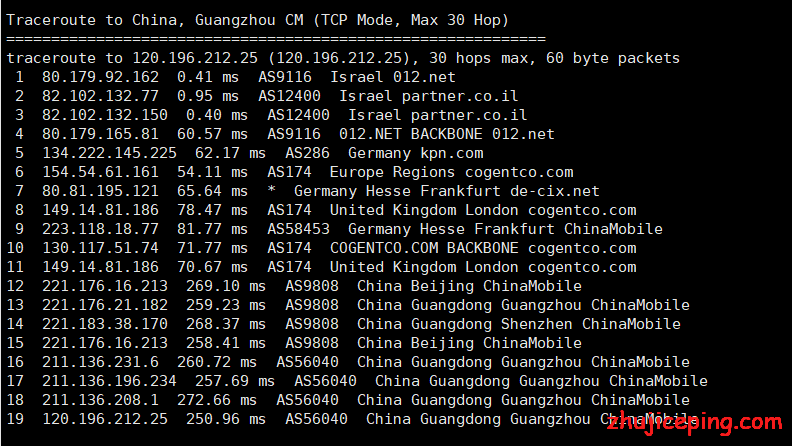Click hop 7 IP 80.81.195.121
Screen dimensions: 792x446
coord(100,191)
